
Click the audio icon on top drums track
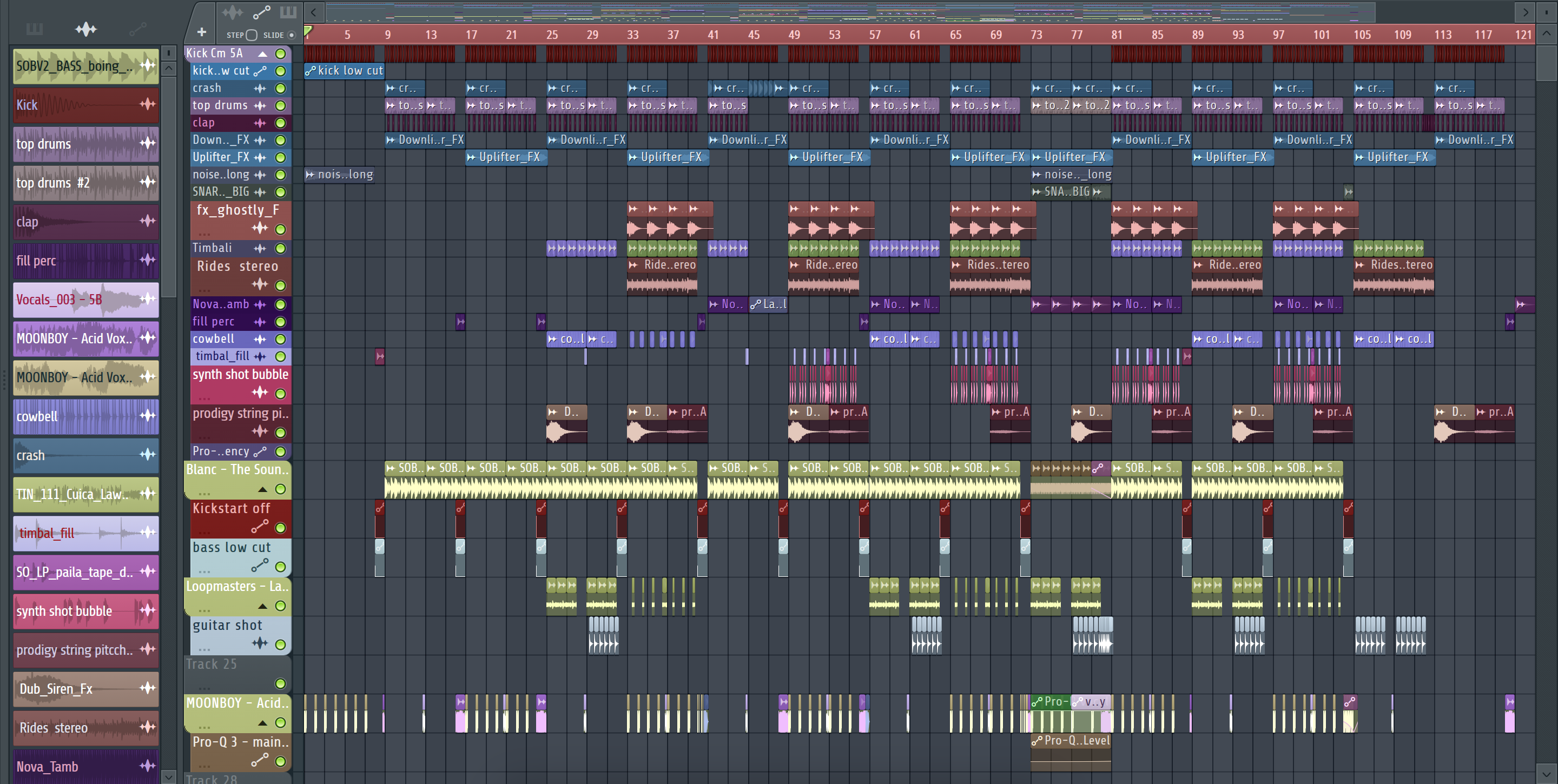click(260, 106)
